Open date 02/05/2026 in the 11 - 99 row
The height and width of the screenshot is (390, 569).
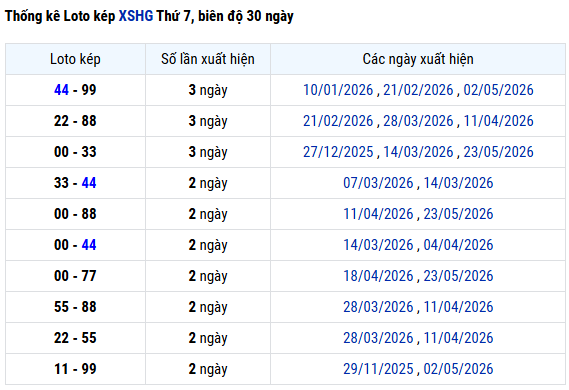458,369
